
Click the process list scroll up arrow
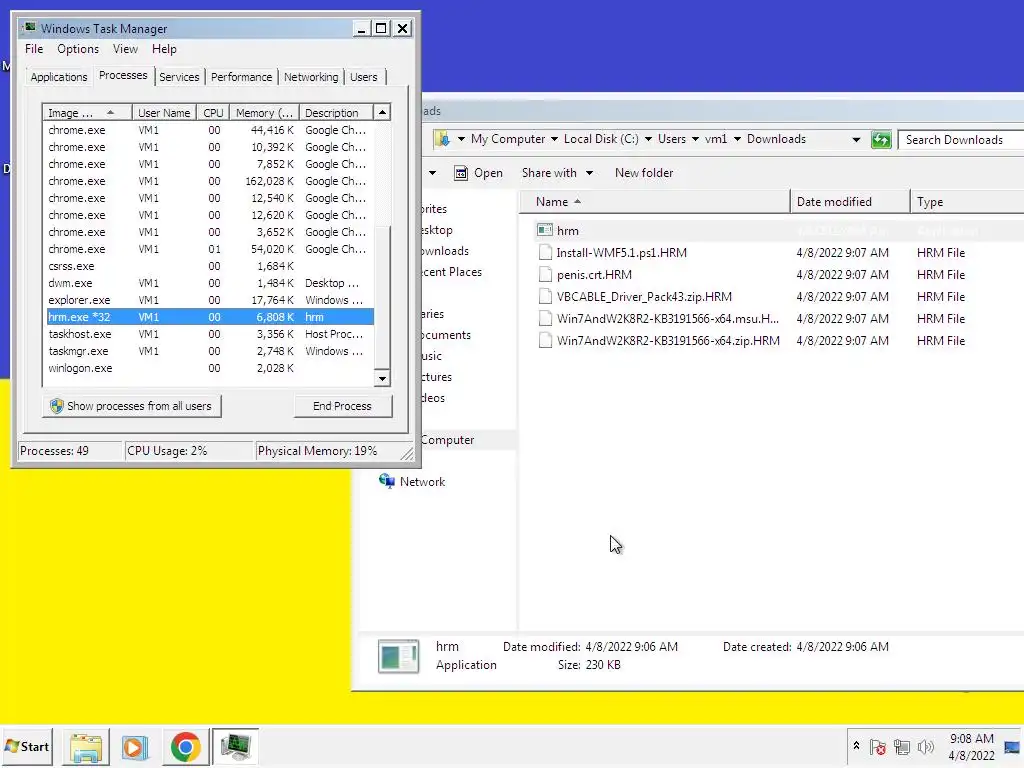coord(382,112)
